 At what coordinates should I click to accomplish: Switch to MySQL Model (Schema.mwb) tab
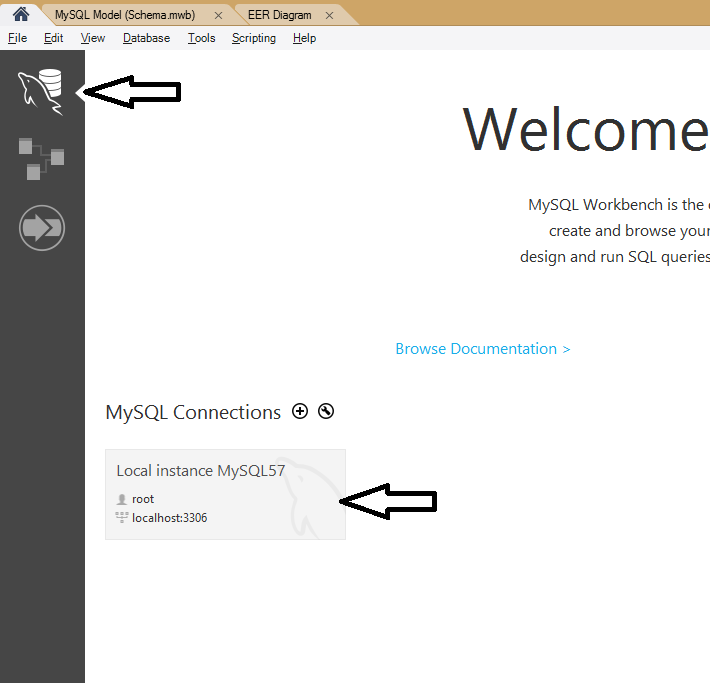pos(125,15)
